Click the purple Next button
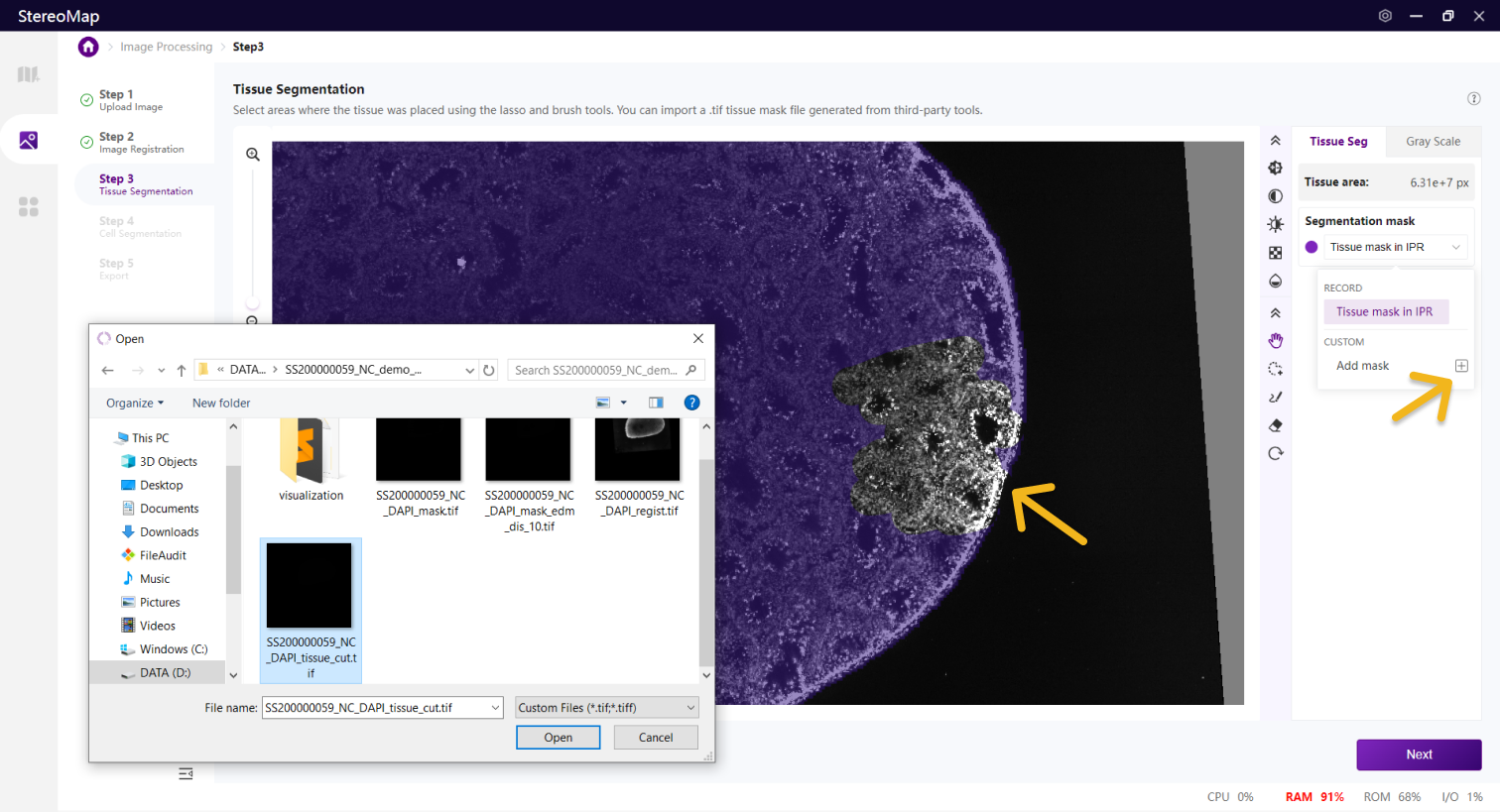Screen dimensions: 1500x812 pos(1419,754)
